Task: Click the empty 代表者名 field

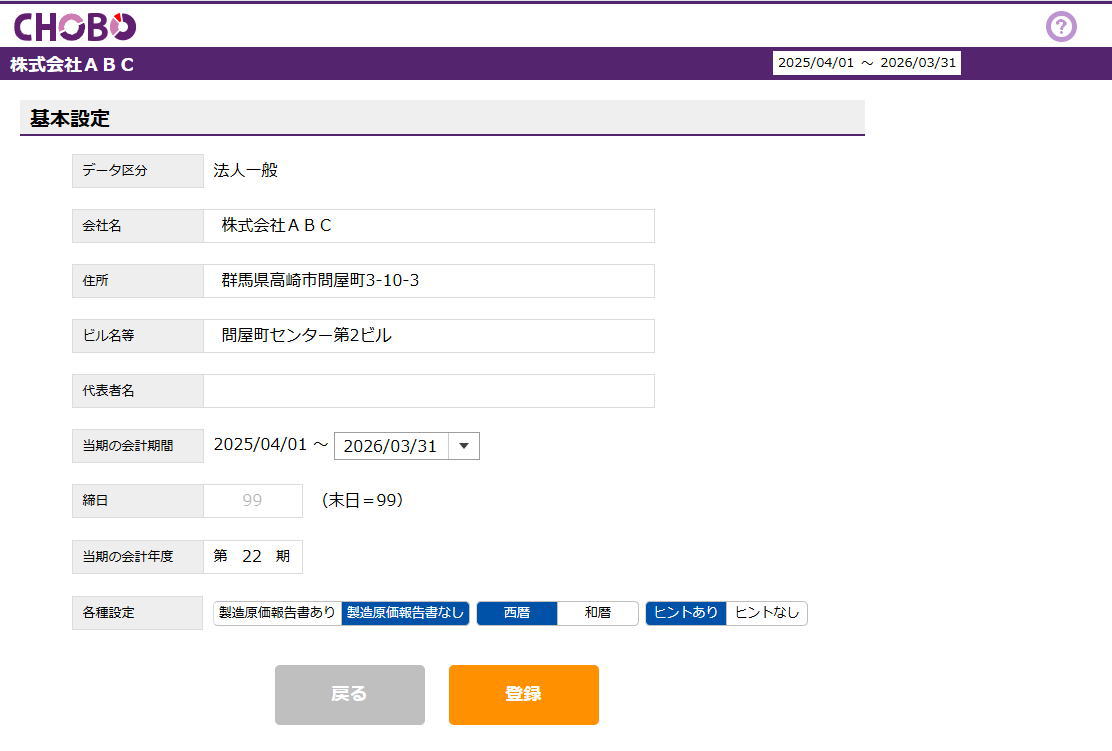Action: [x=429, y=391]
